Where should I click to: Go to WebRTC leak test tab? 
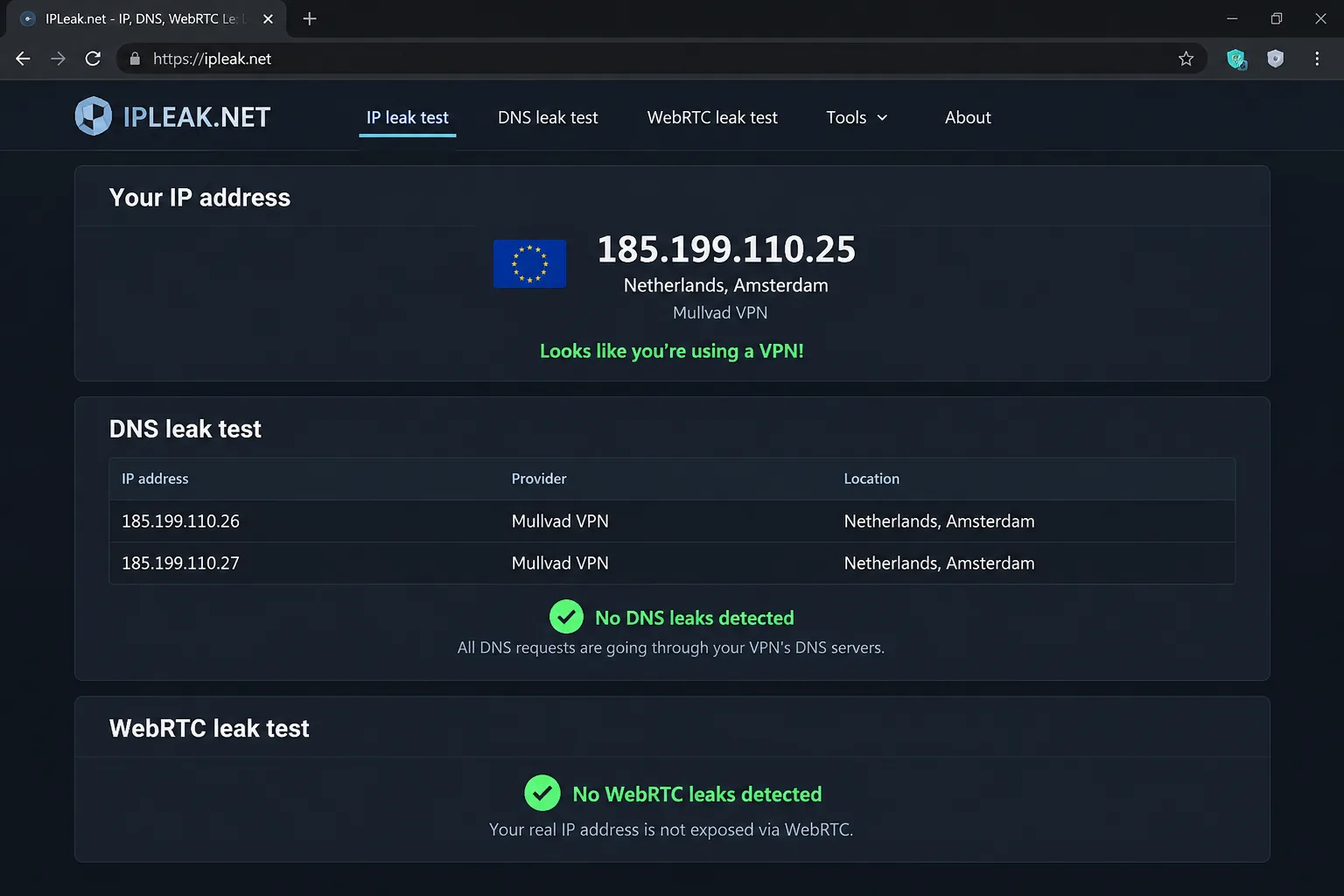pos(712,117)
